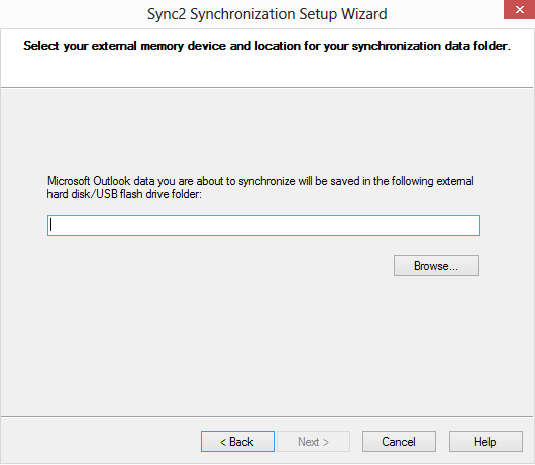Click the title bar area left of the title
535x465 pixels.
(72, 14)
